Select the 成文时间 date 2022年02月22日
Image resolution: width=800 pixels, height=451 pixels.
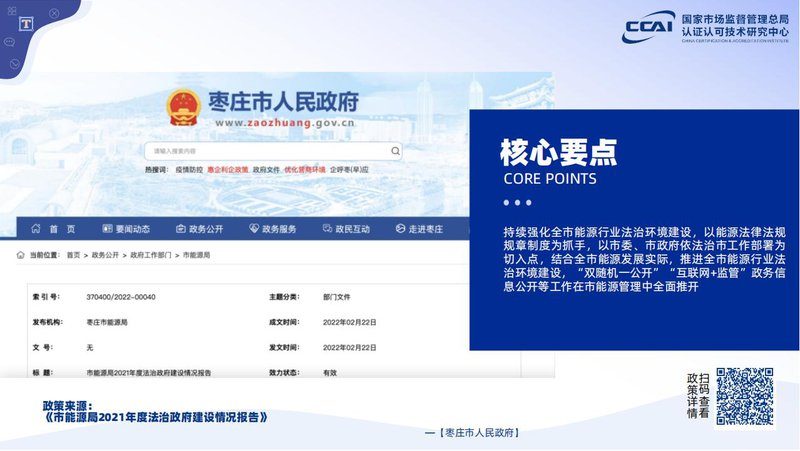click(349, 322)
